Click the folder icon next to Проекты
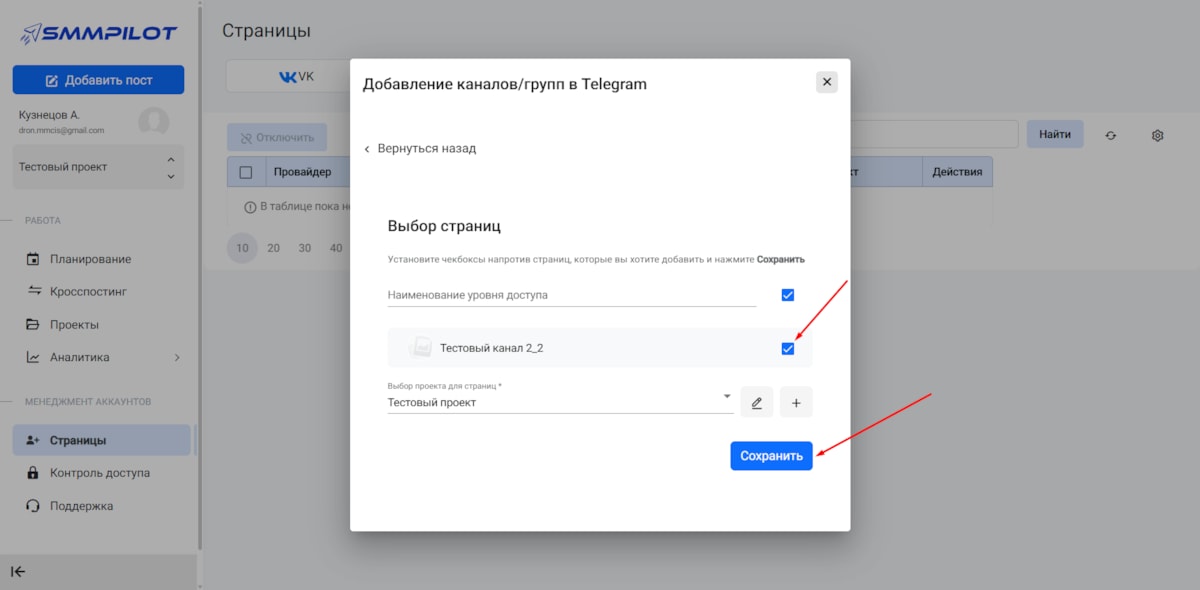 (32, 325)
